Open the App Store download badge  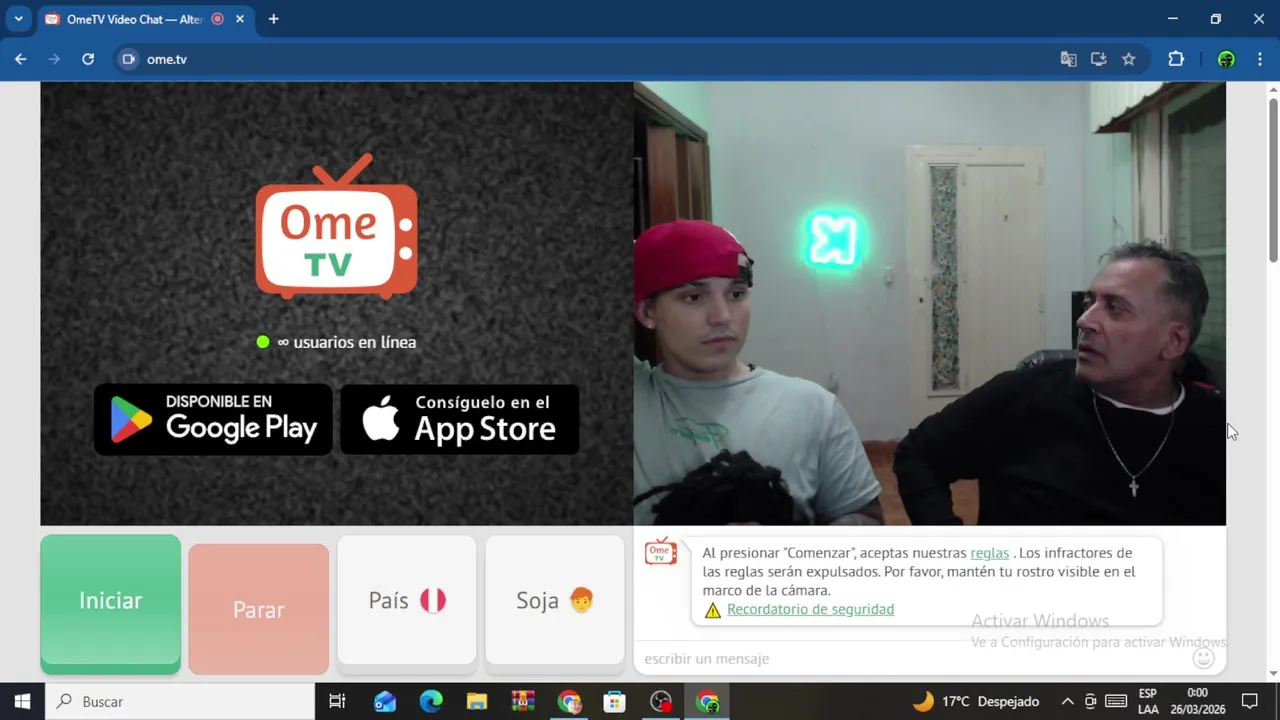coord(460,419)
